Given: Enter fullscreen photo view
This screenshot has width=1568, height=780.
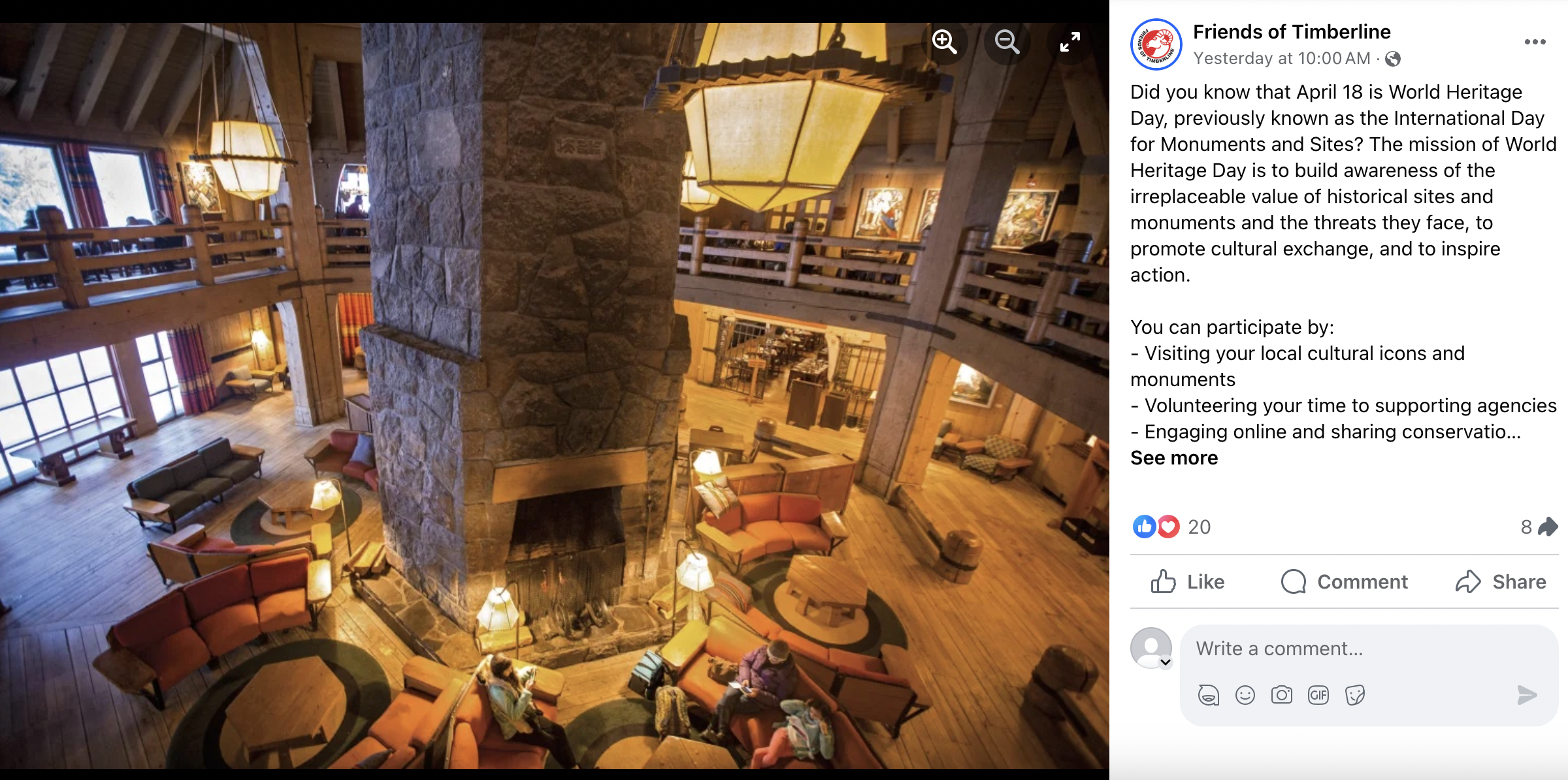Looking at the screenshot, I should pos(1070,42).
